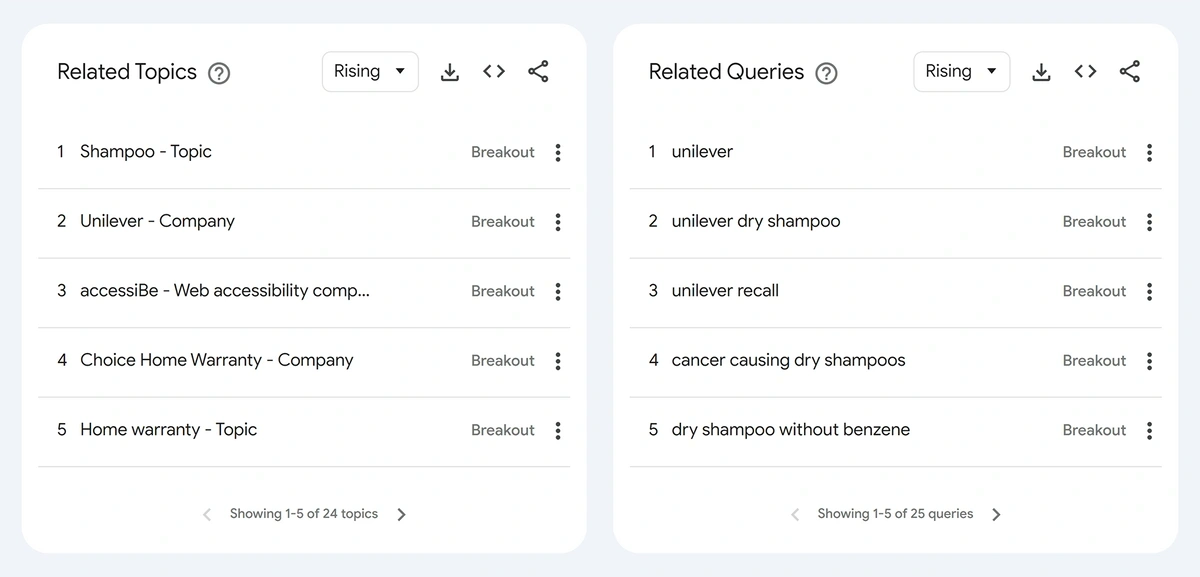Open the Rising dropdown in Related Queries
This screenshot has width=1200, height=577.
(961, 72)
